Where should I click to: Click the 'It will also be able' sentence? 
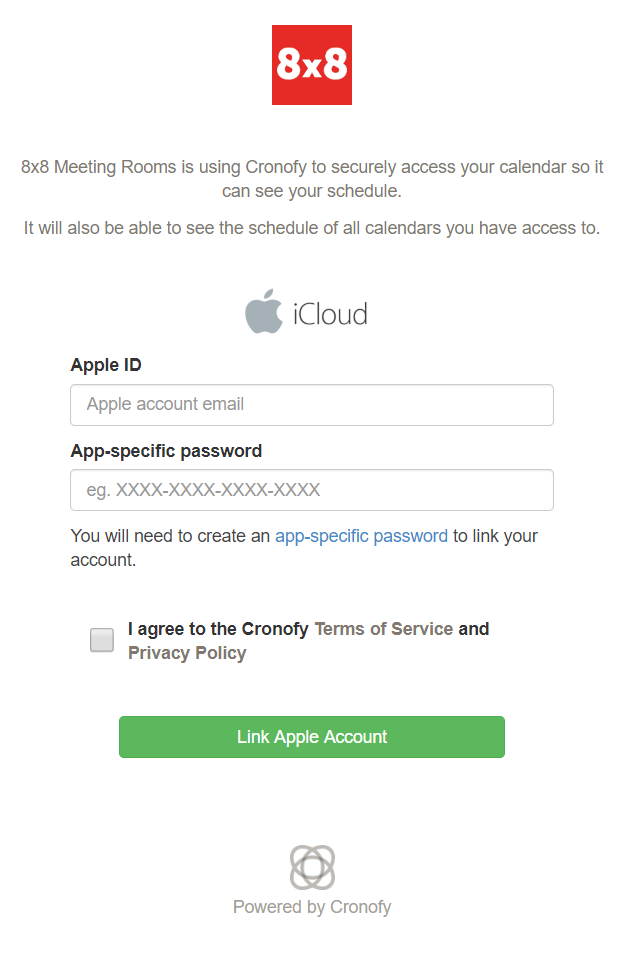(312, 228)
